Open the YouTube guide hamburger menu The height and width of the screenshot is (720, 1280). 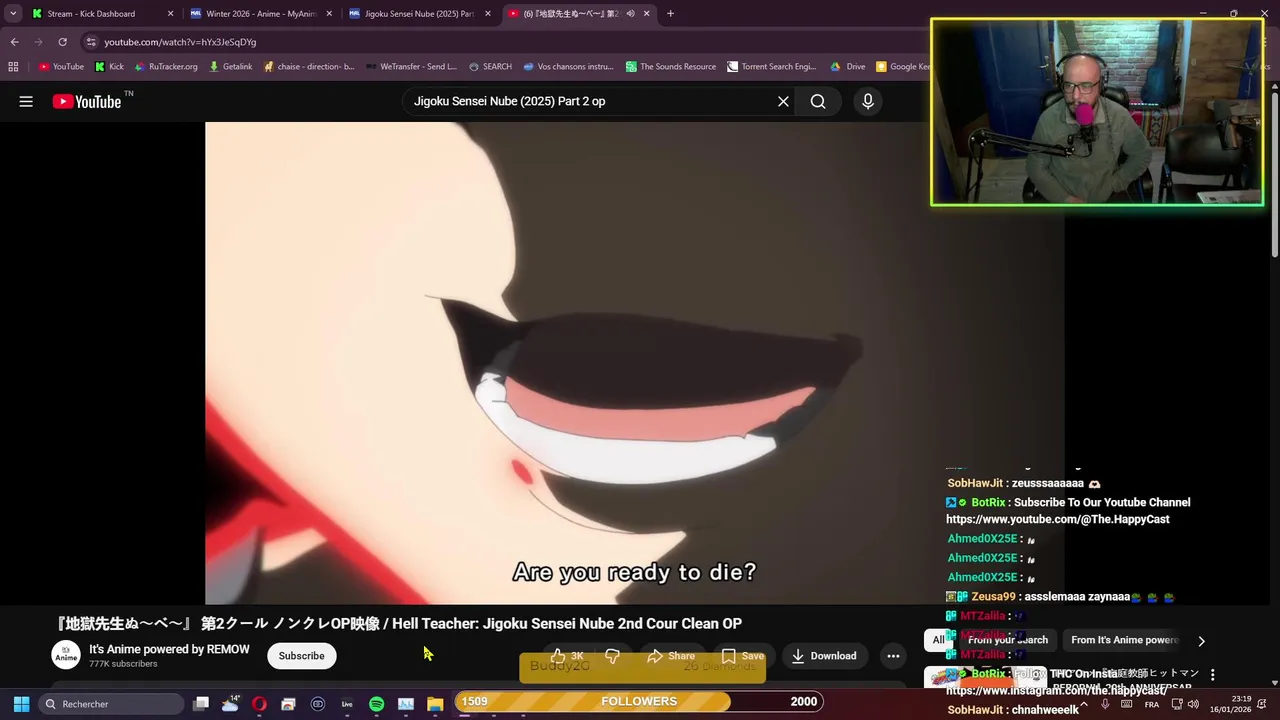(26, 101)
